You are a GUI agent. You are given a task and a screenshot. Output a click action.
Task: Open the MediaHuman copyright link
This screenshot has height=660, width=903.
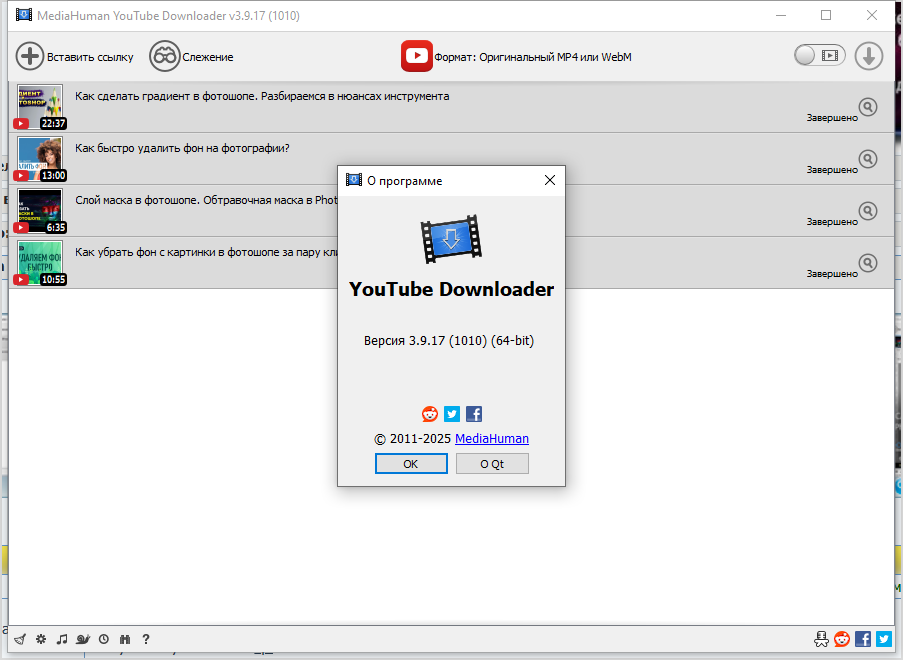(x=491, y=438)
